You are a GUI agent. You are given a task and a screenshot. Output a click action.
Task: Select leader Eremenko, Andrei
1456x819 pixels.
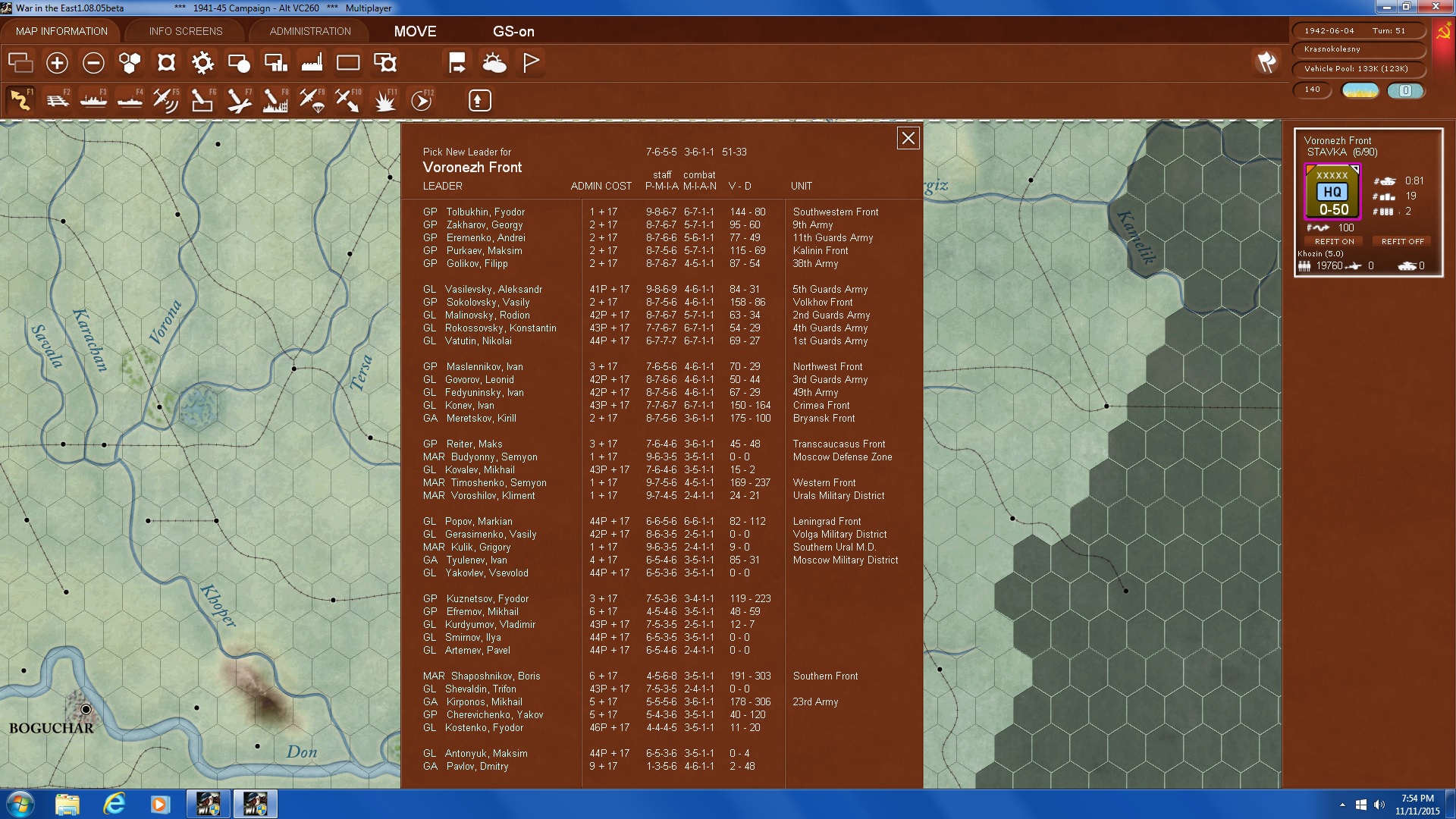pos(474,237)
